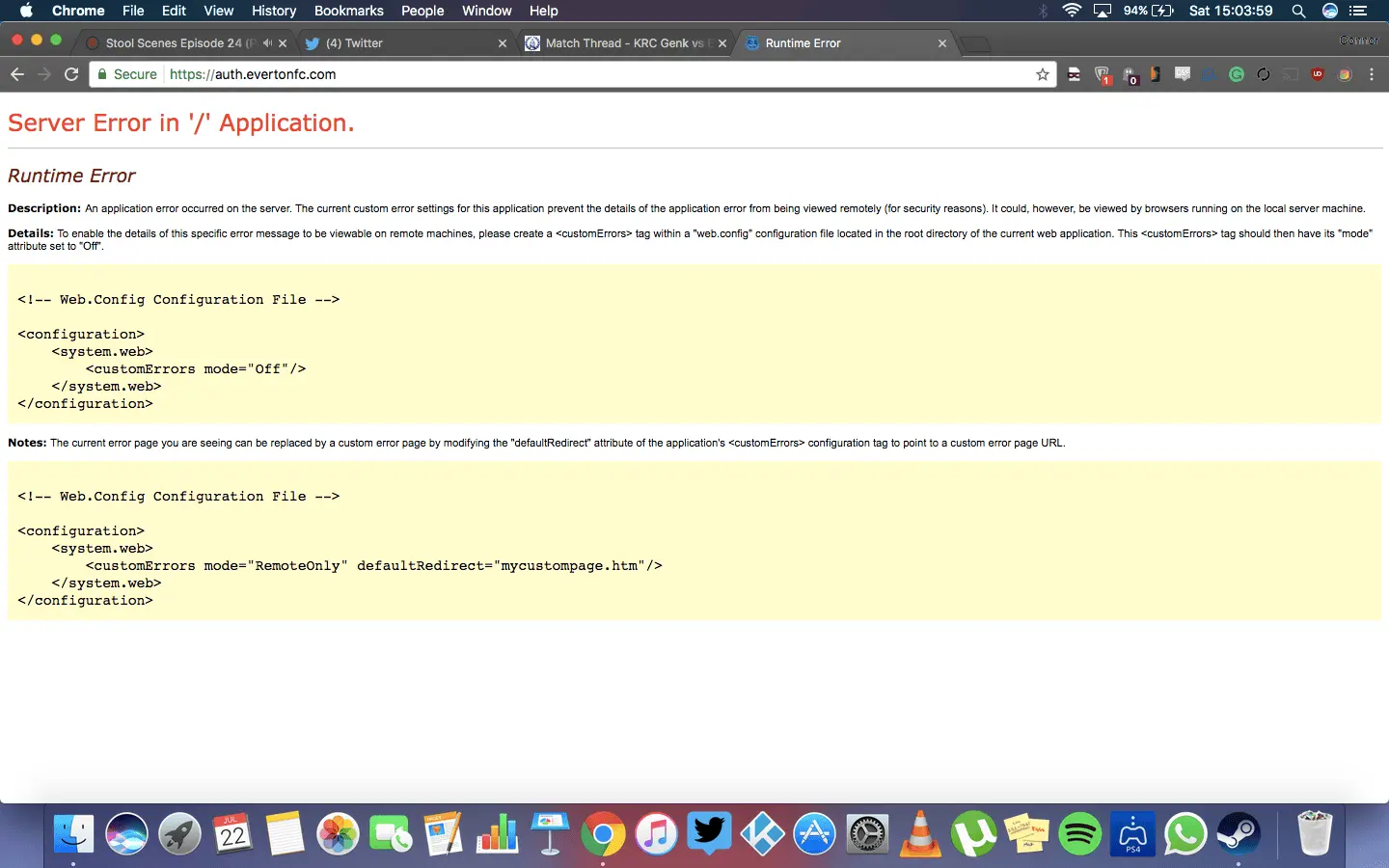Open Kodi from the Dock
The height and width of the screenshot is (868, 1389).
pyautogui.click(x=762, y=834)
